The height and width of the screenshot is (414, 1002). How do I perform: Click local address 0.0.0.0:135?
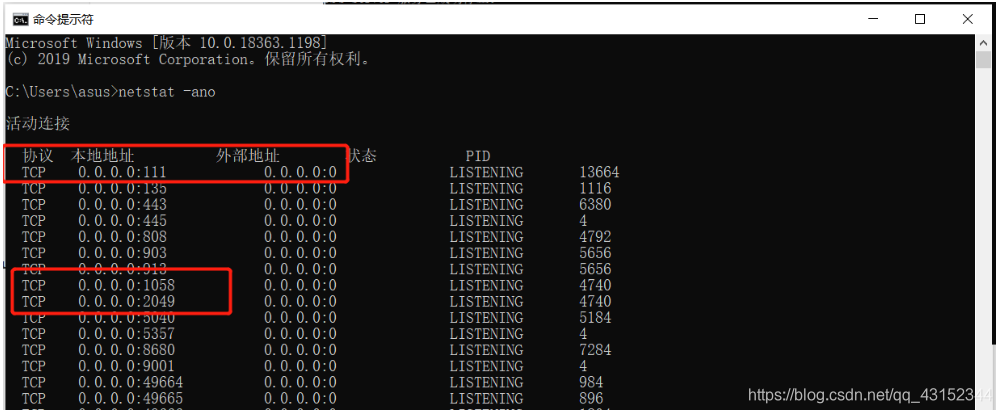123,188
